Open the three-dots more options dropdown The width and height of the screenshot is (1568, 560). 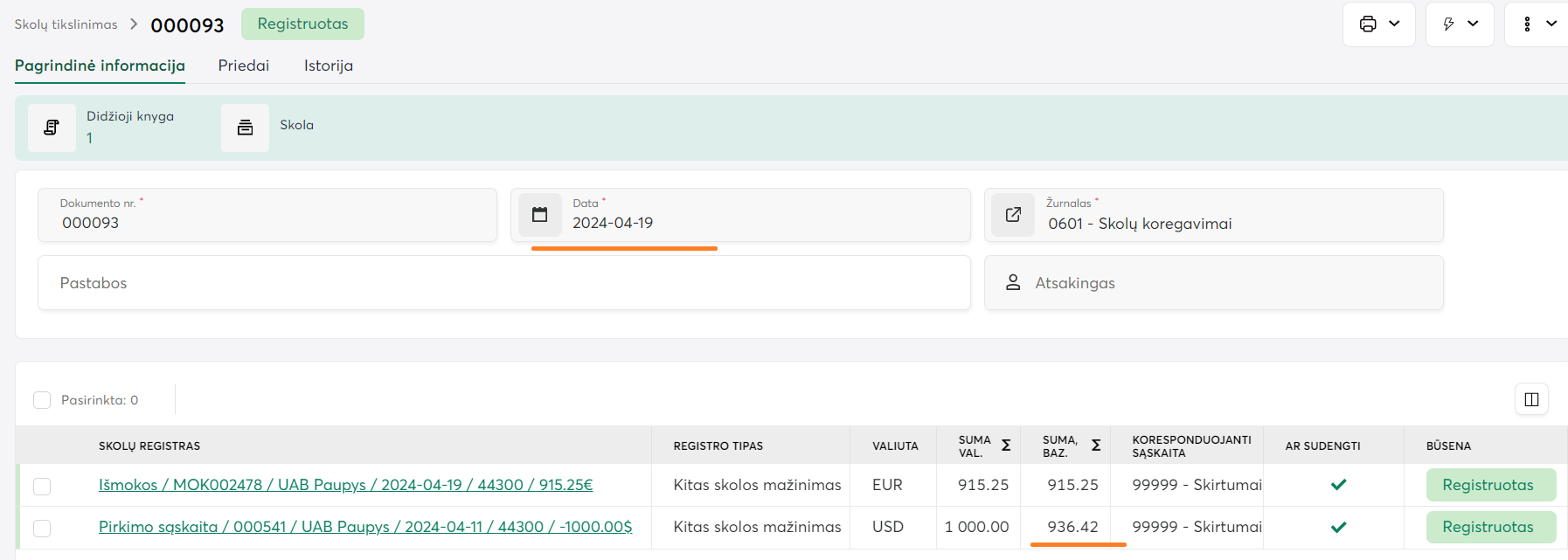coord(1537,24)
